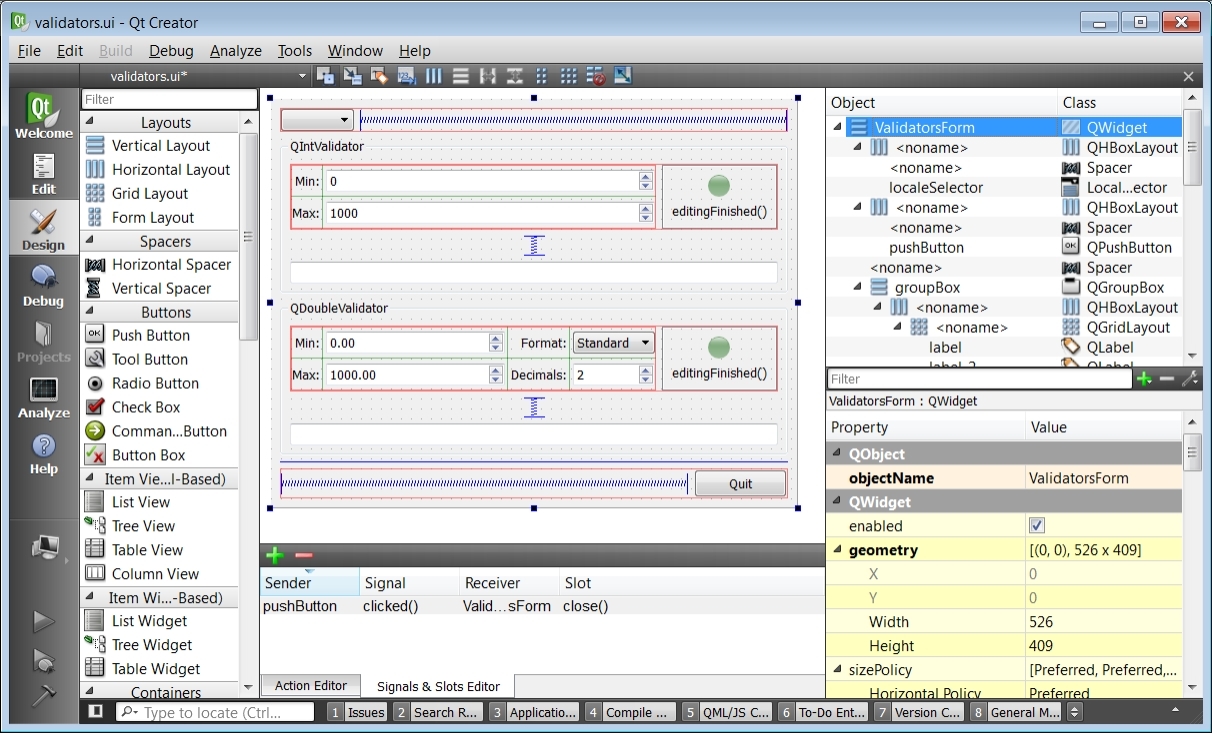Image resolution: width=1212 pixels, height=733 pixels.
Task: Open the Format combo box showing Standard
Action: click(613, 343)
